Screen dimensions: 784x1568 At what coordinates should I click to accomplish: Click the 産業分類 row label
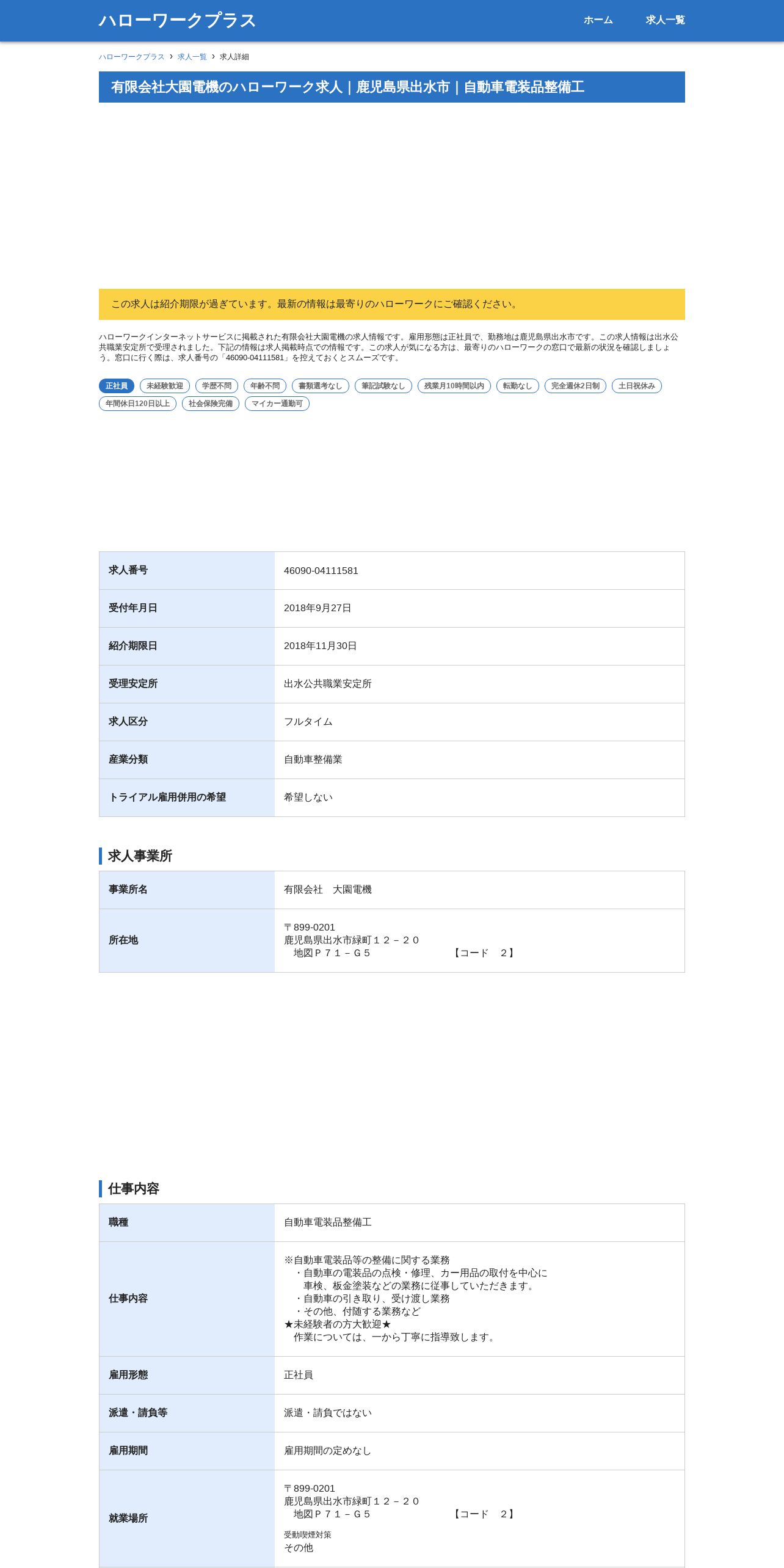click(x=128, y=760)
